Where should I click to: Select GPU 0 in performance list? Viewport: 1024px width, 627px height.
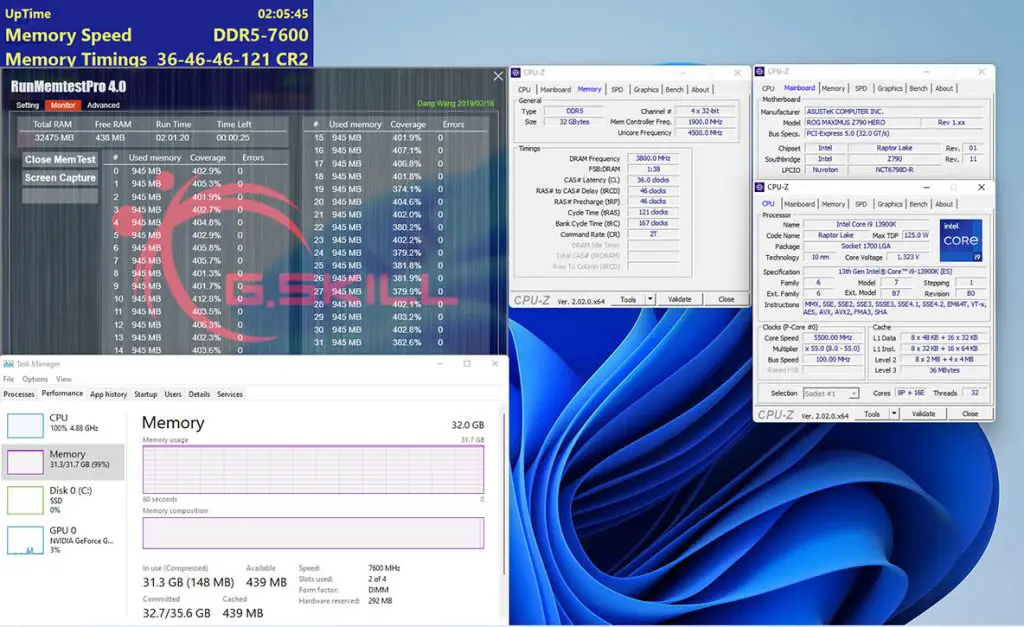click(x=63, y=539)
